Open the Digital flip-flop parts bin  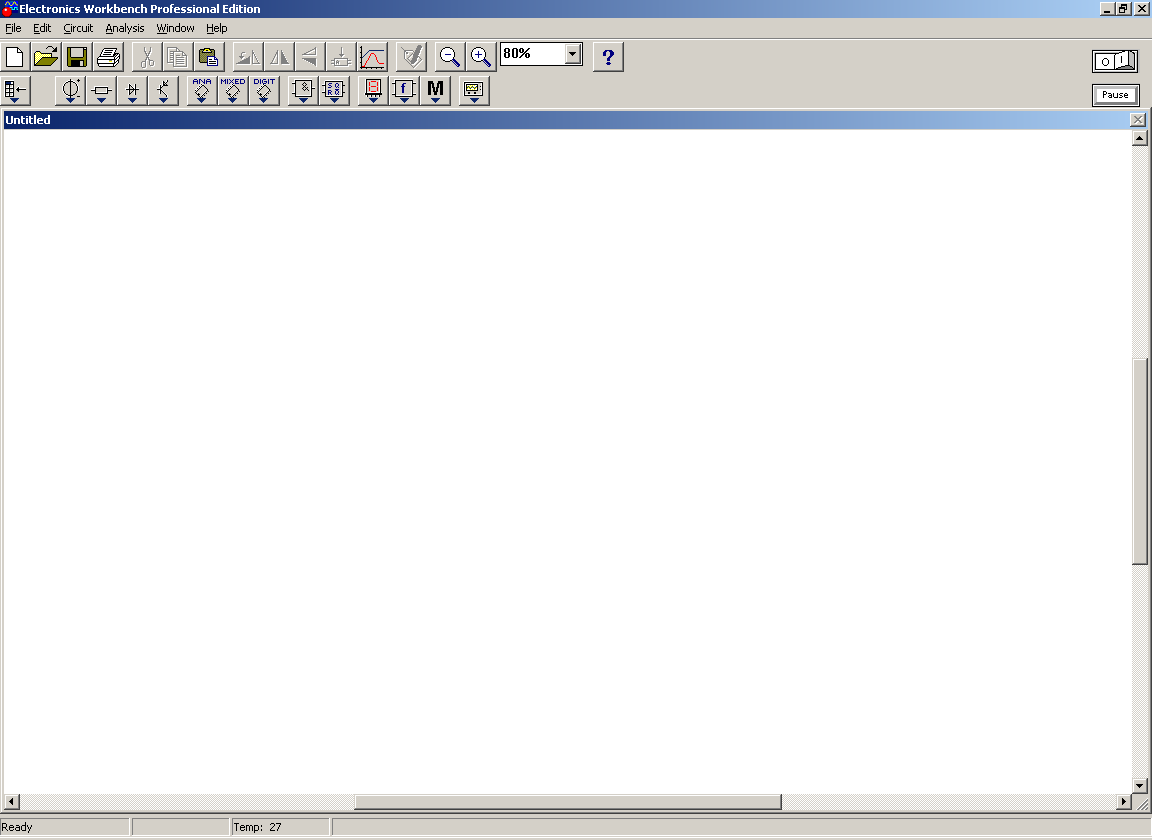(334, 90)
